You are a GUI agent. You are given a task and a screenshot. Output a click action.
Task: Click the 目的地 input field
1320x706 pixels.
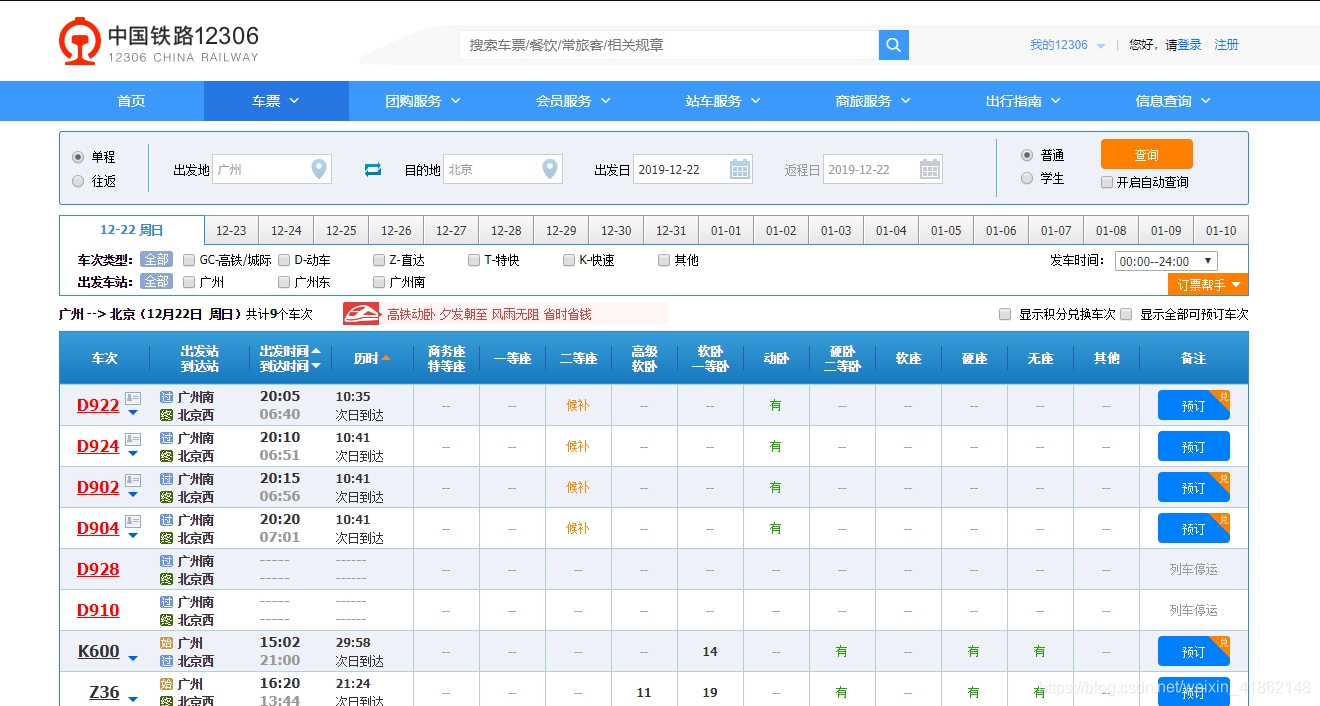tap(502, 169)
